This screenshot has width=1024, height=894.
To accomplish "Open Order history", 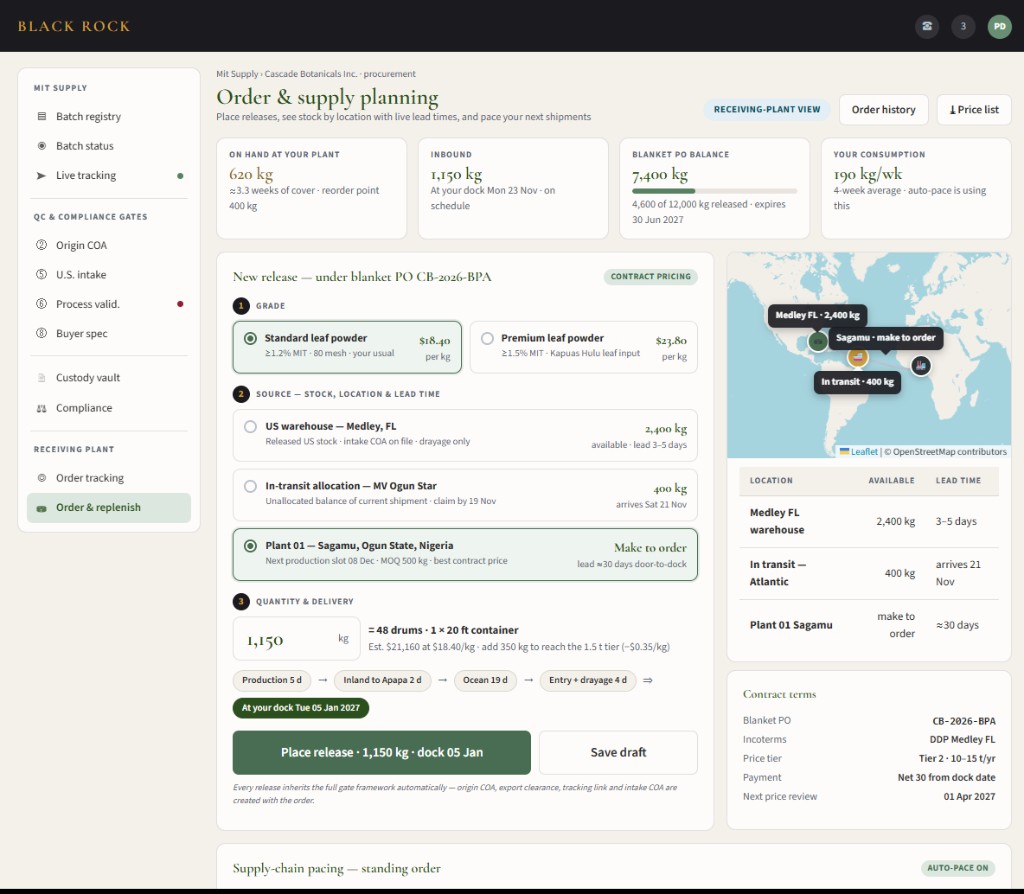I will [883, 110].
